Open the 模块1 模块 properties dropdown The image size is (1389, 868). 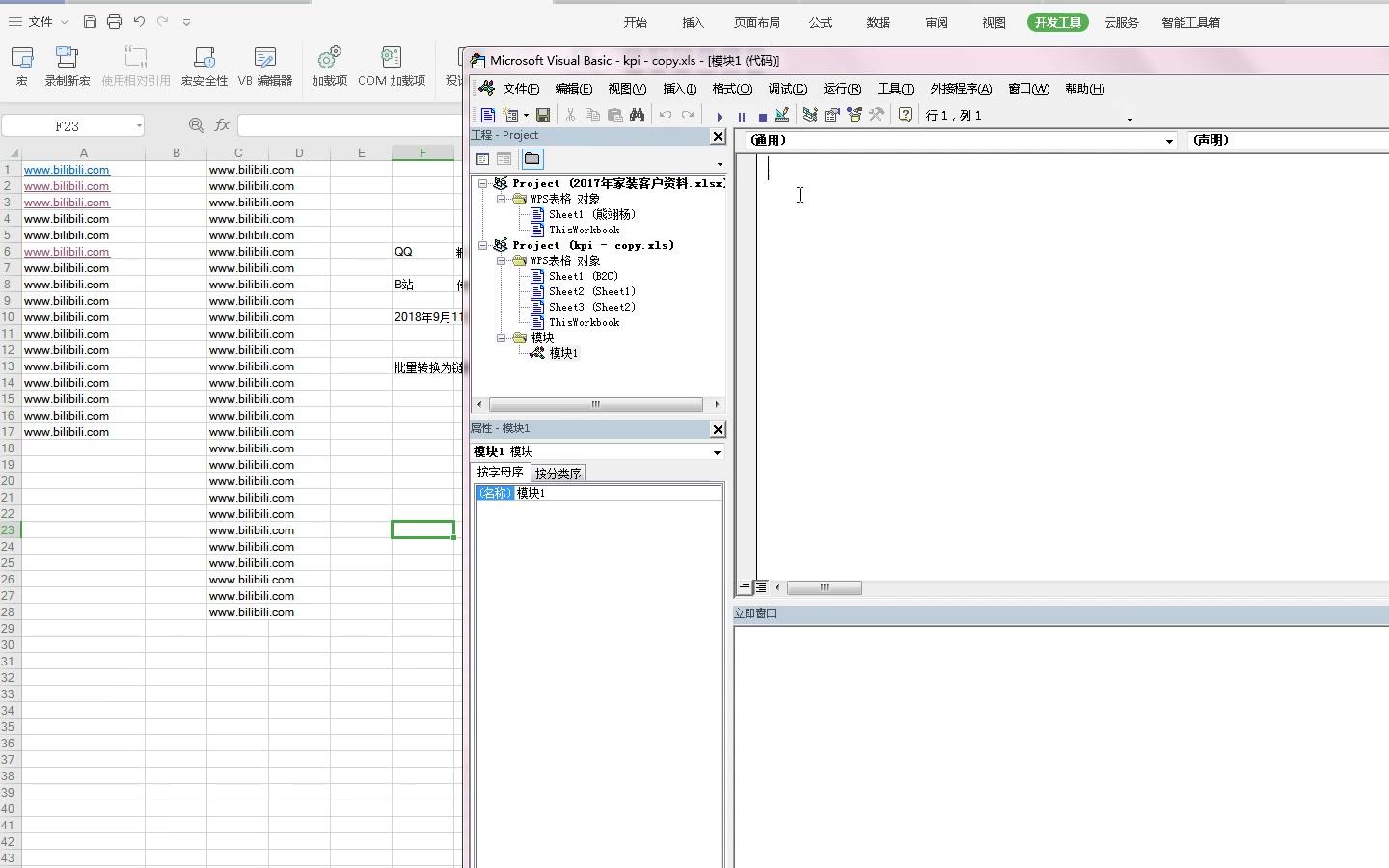click(x=717, y=452)
